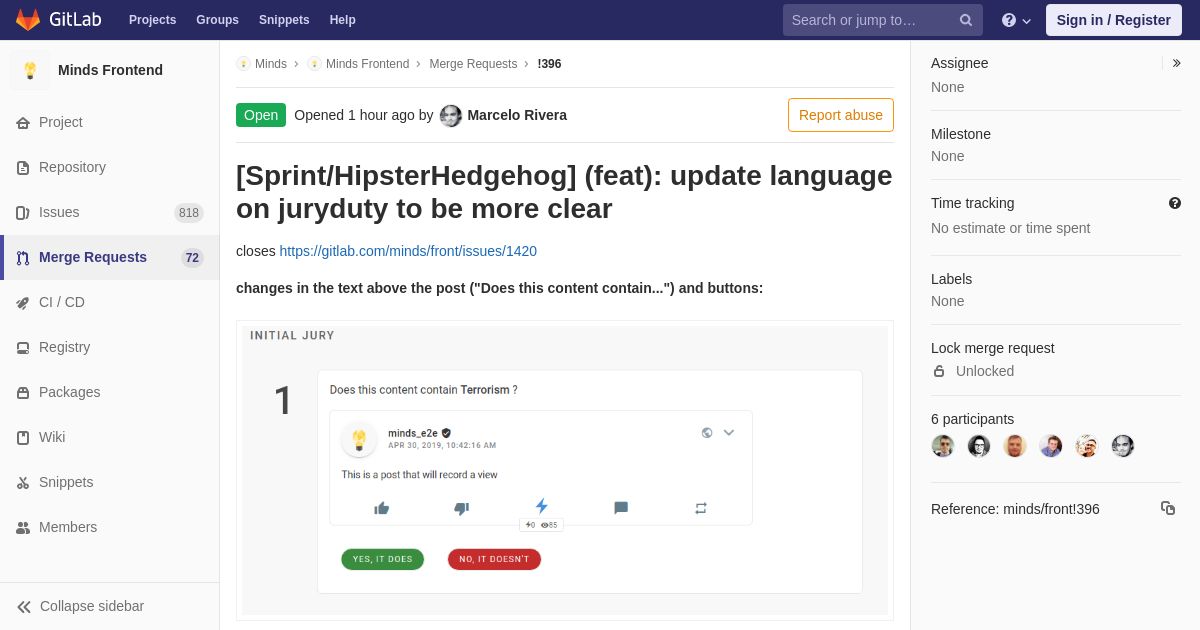Click the Merge Requests count badge 72
Image resolution: width=1200 pixels, height=630 pixels.
click(x=192, y=257)
